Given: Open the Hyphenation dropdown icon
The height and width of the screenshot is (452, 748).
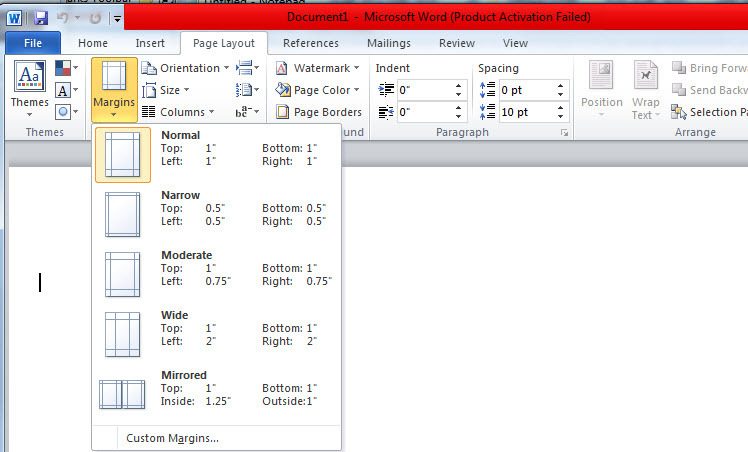Looking at the screenshot, I should coord(247,112).
